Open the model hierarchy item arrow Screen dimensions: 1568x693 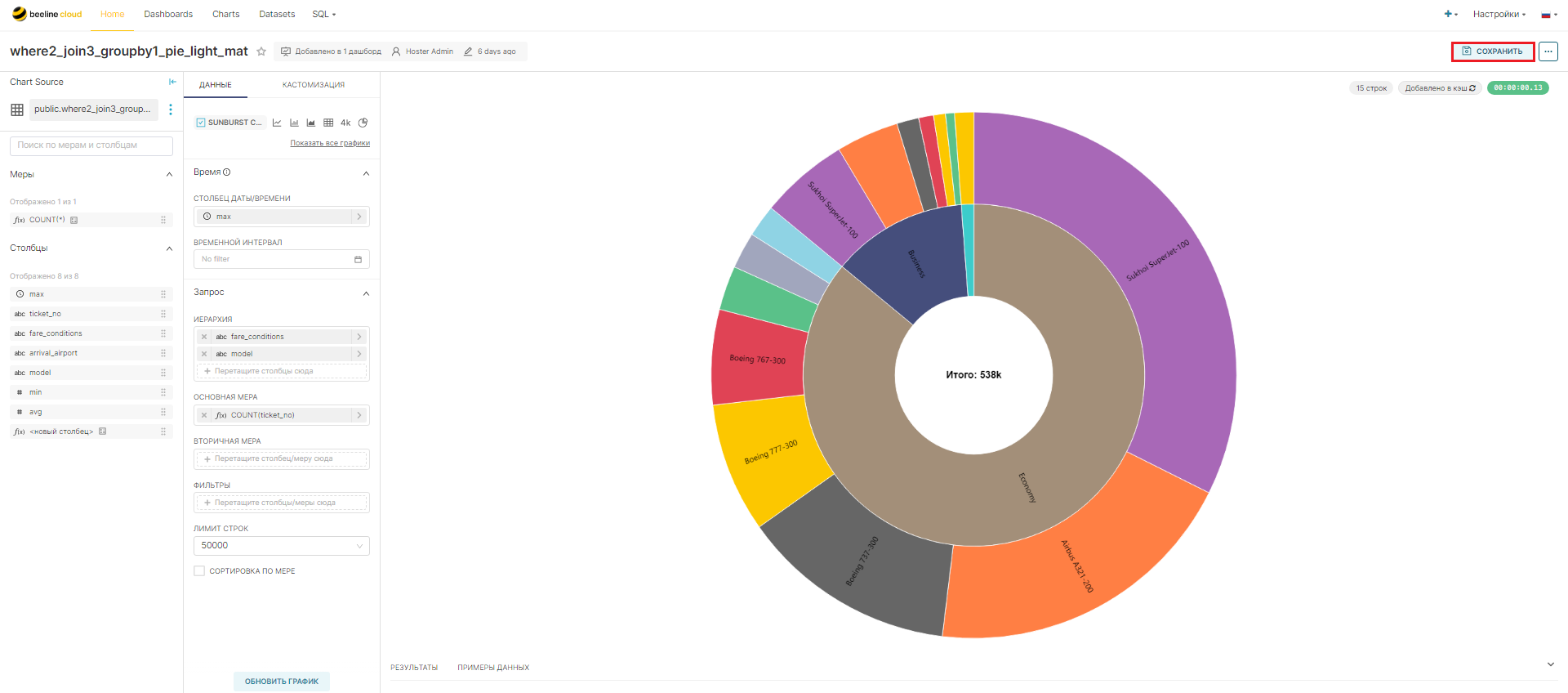pyautogui.click(x=359, y=354)
